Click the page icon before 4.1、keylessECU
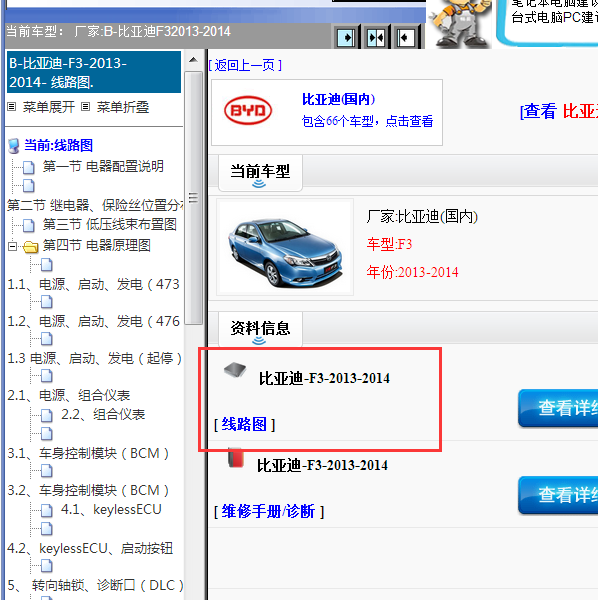598x600 pixels. point(47,510)
